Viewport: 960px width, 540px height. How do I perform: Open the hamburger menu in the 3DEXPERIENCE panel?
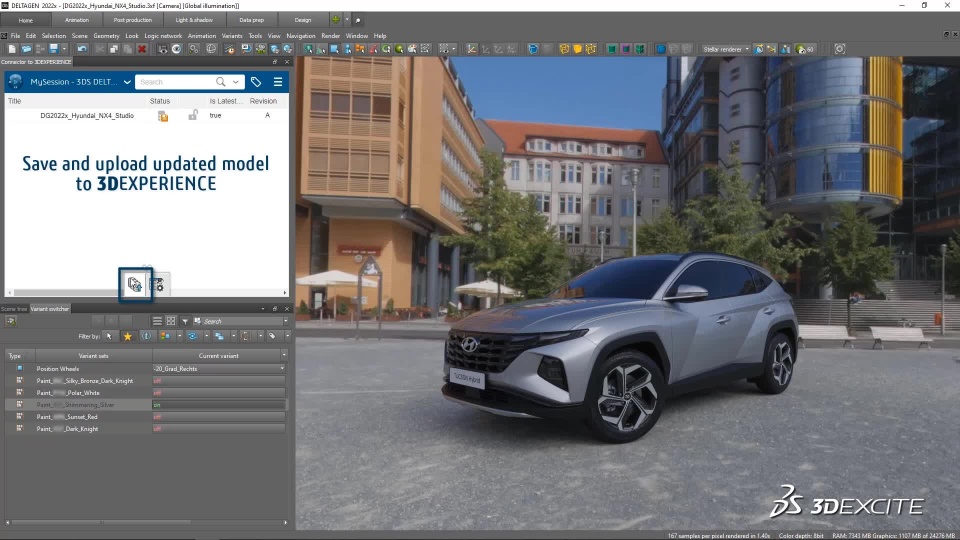[278, 82]
